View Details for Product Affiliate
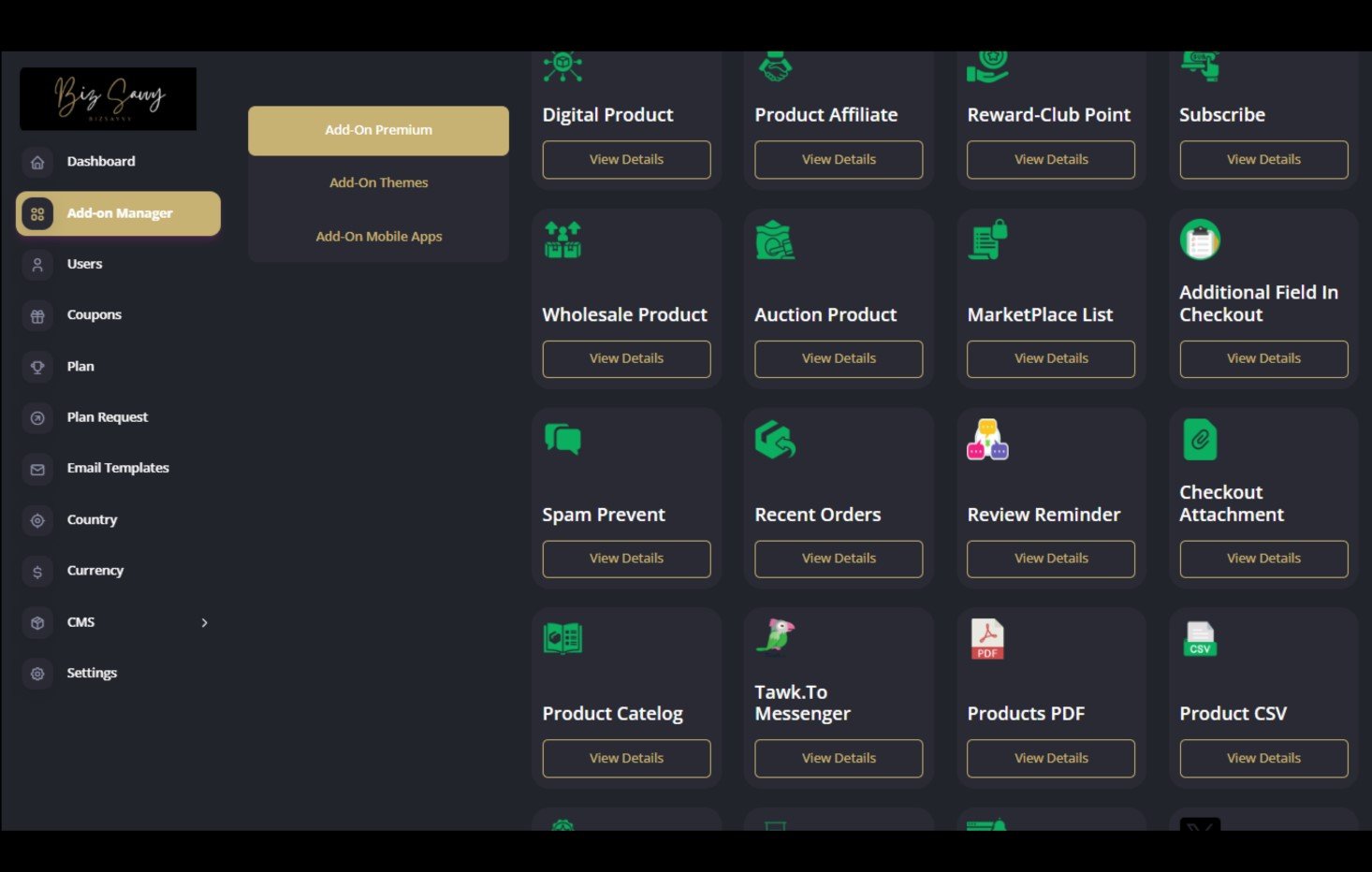This screenshot has width=1372, height=872. [x=839, y=160]
